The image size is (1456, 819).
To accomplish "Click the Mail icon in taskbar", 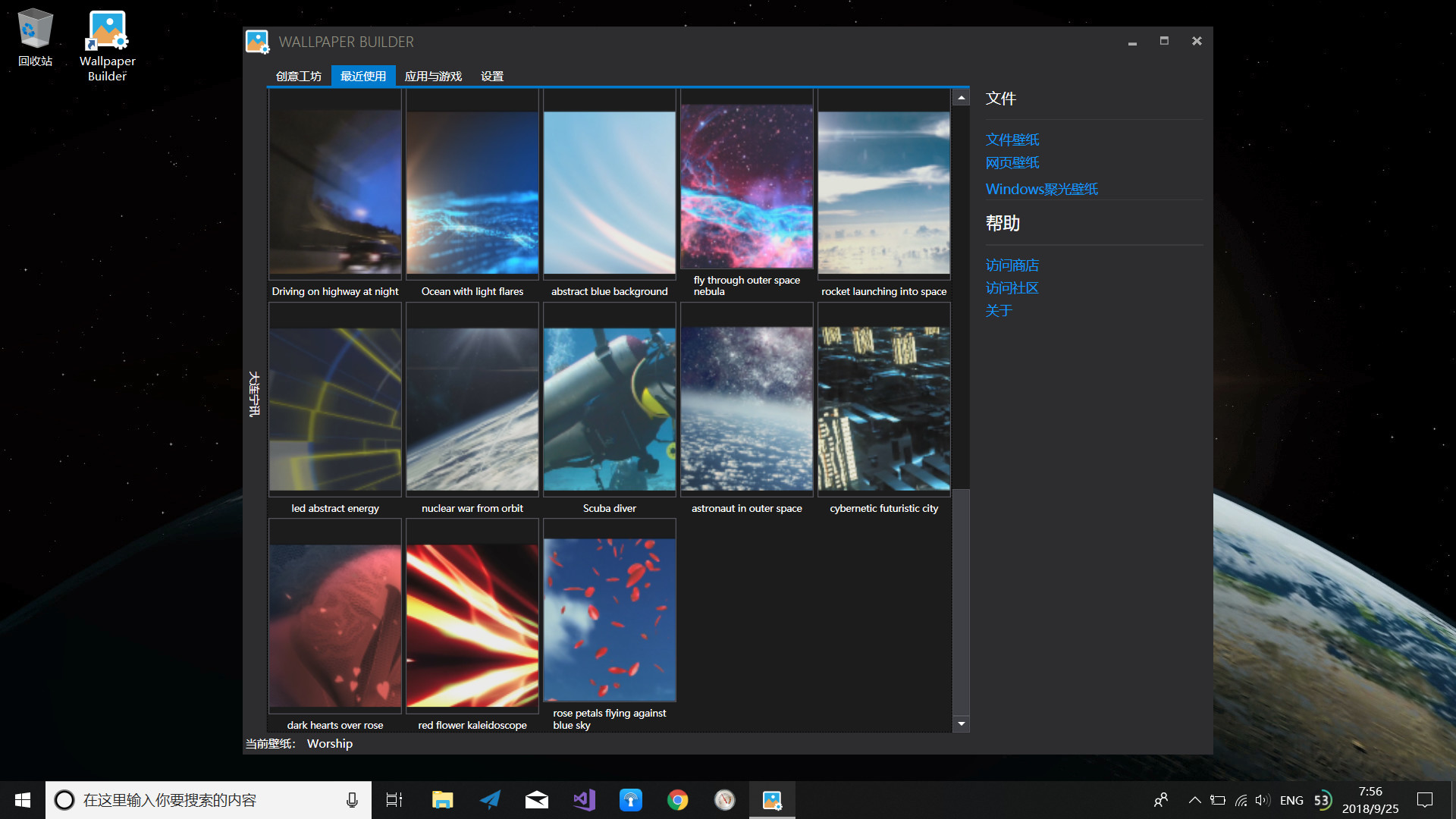I will (x=536, y=799).
